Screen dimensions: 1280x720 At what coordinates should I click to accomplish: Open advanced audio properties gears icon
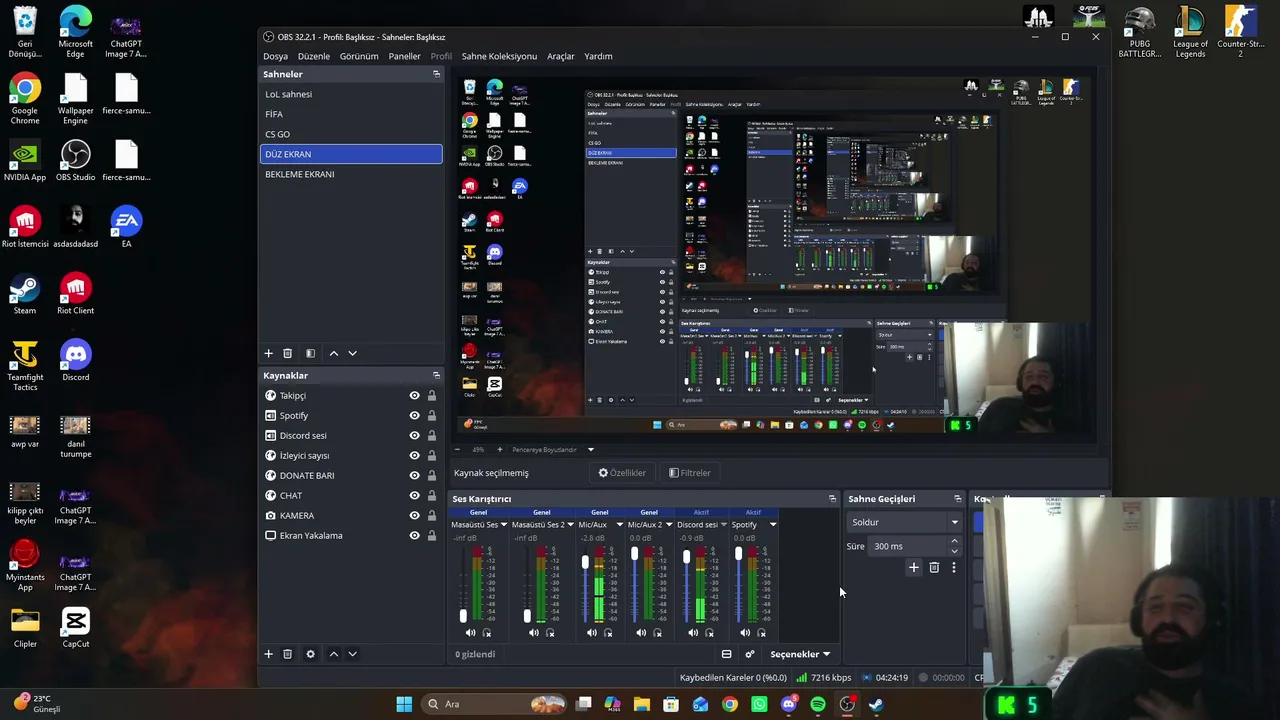[749, 654]
